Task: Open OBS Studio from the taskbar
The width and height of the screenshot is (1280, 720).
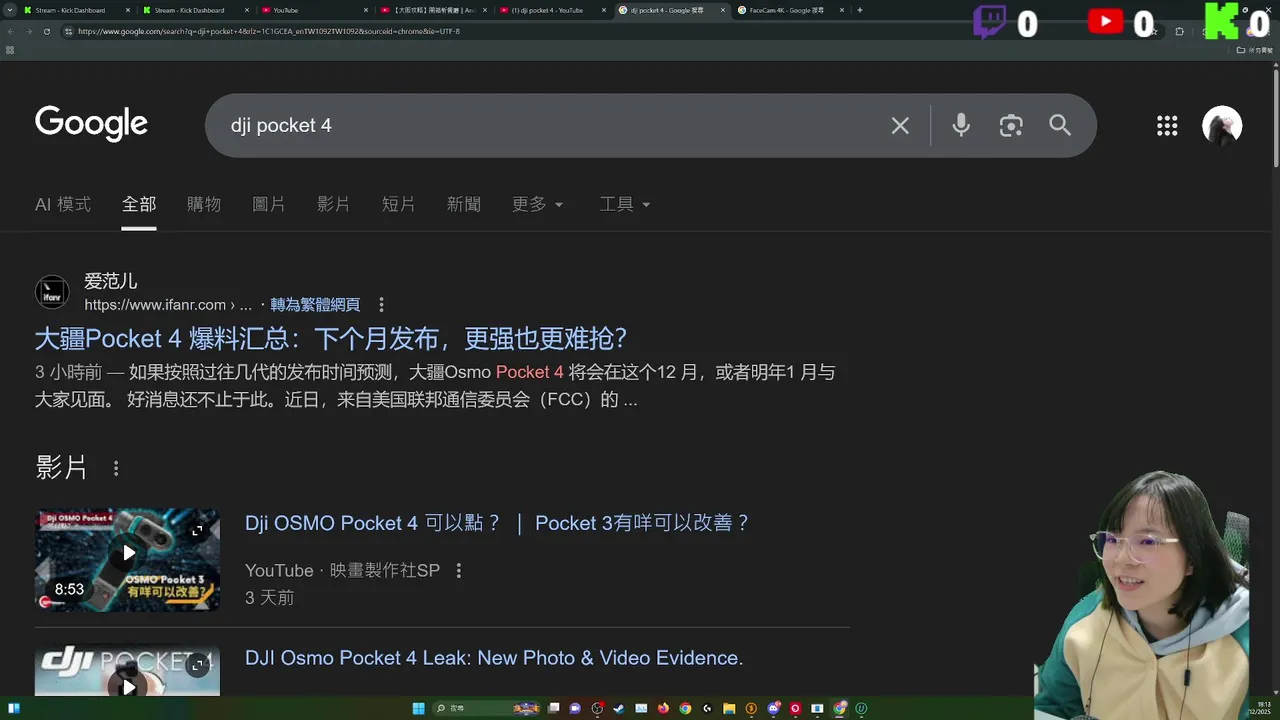Action: coord(597,708)
